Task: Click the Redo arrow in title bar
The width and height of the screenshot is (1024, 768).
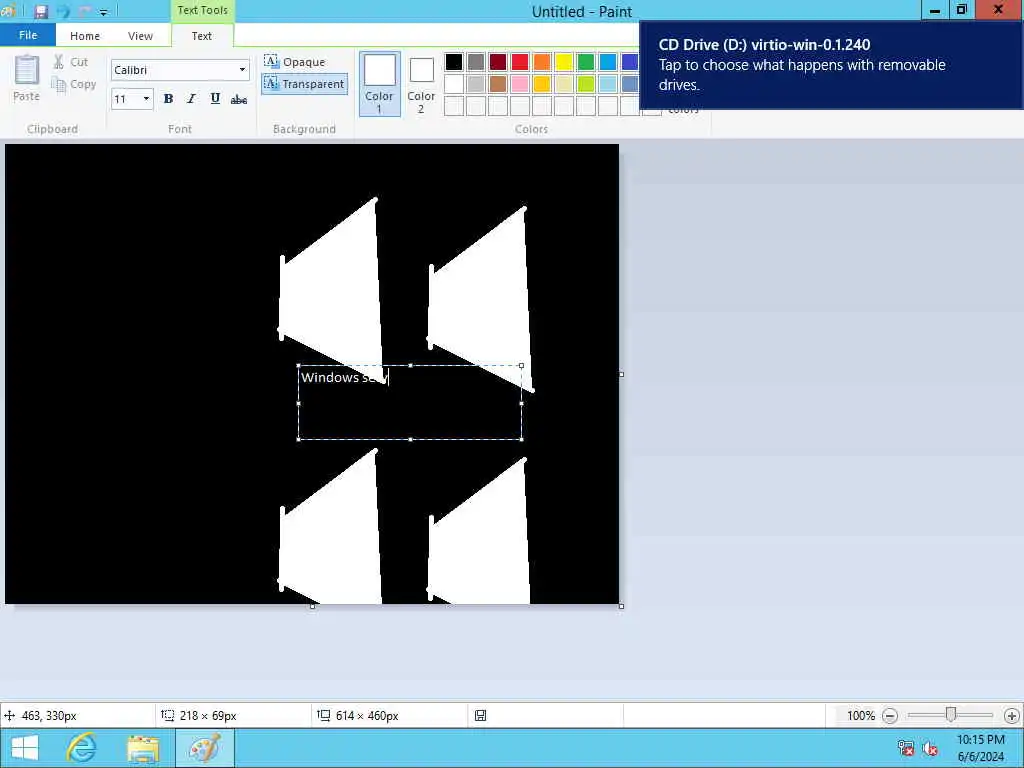Action: tap(85, 12)
